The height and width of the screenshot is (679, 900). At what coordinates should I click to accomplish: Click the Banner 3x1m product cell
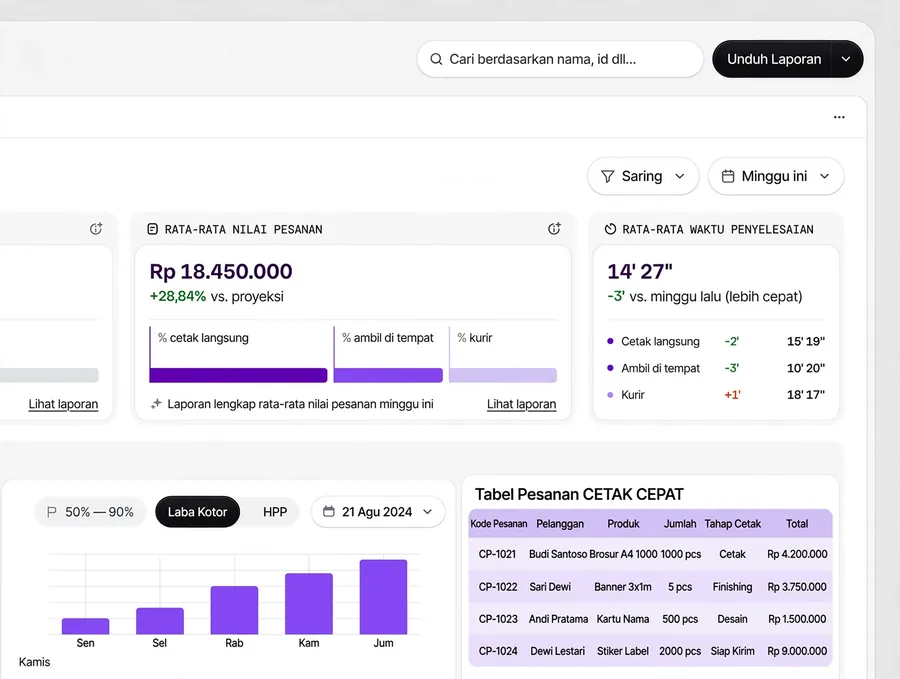point(623,587)
